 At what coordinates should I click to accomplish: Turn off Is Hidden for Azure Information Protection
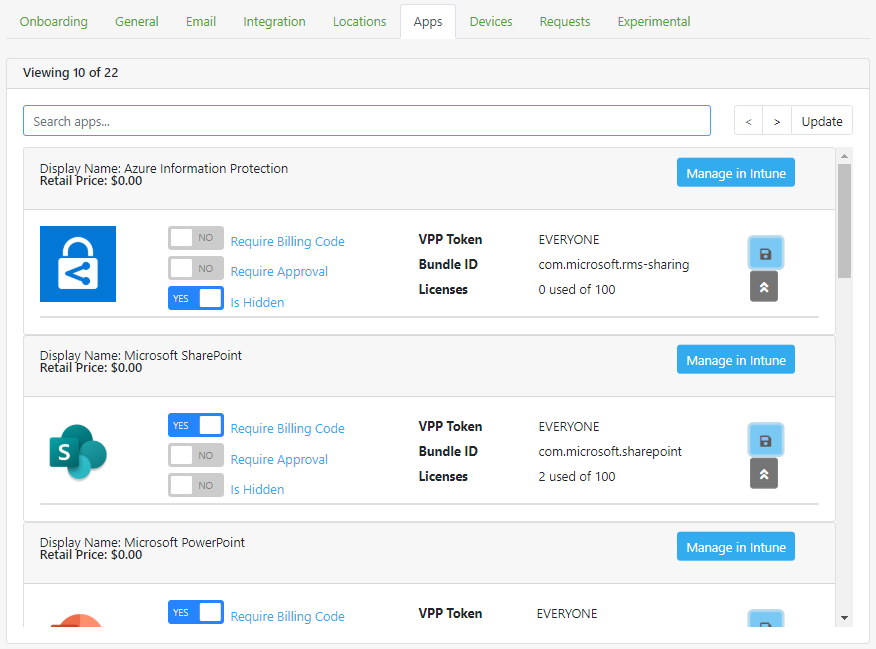point(196,298)
